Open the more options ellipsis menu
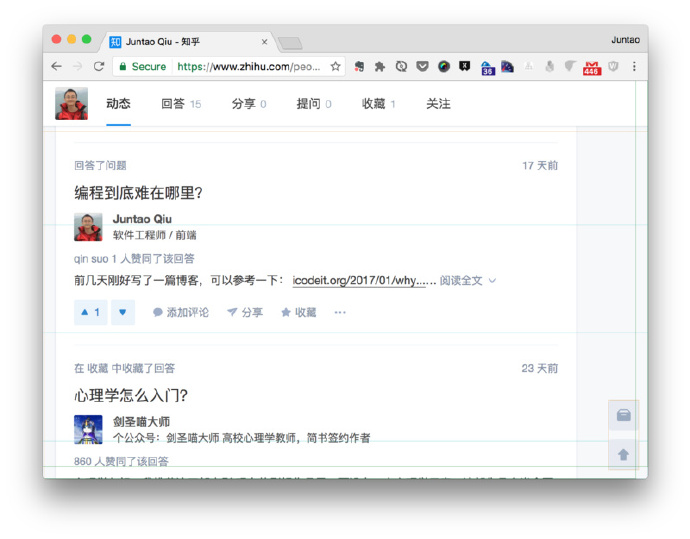Image resolution: width=690 pixels, height=539 pixels. pyautogui.click(x=340, y=312)
